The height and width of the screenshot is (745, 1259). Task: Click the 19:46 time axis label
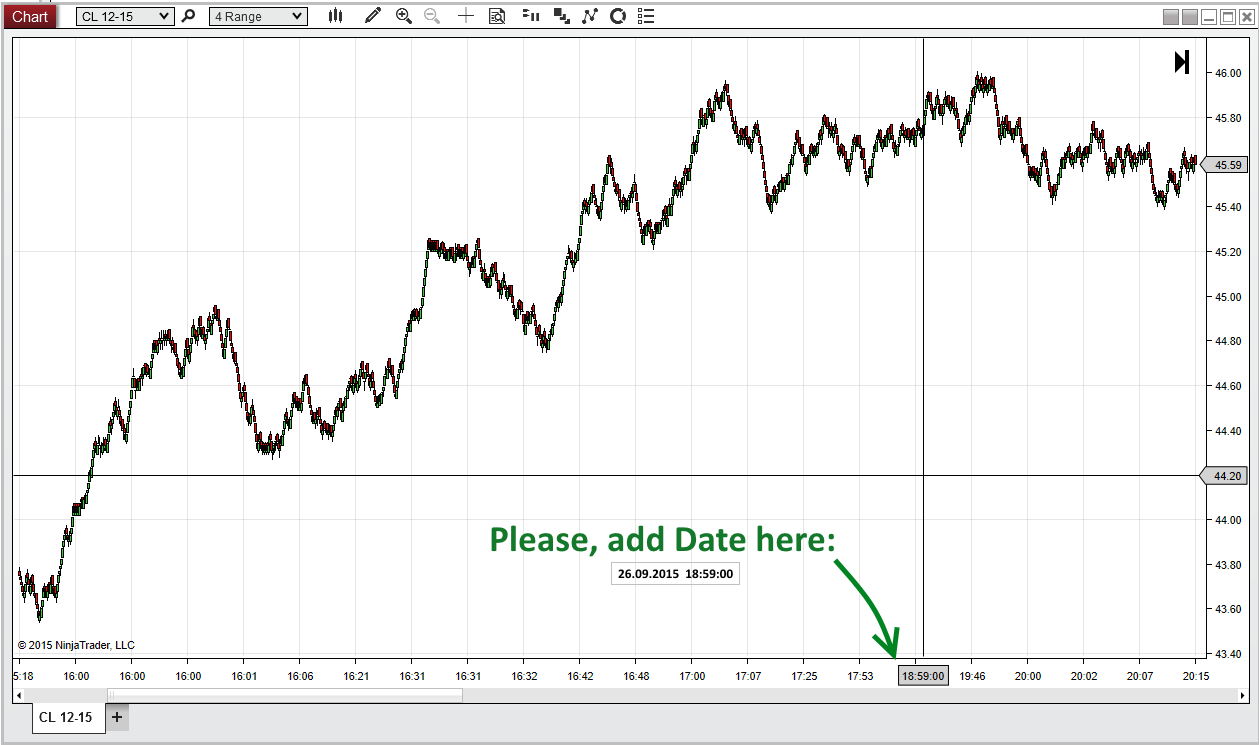click(x=972, y=676)
